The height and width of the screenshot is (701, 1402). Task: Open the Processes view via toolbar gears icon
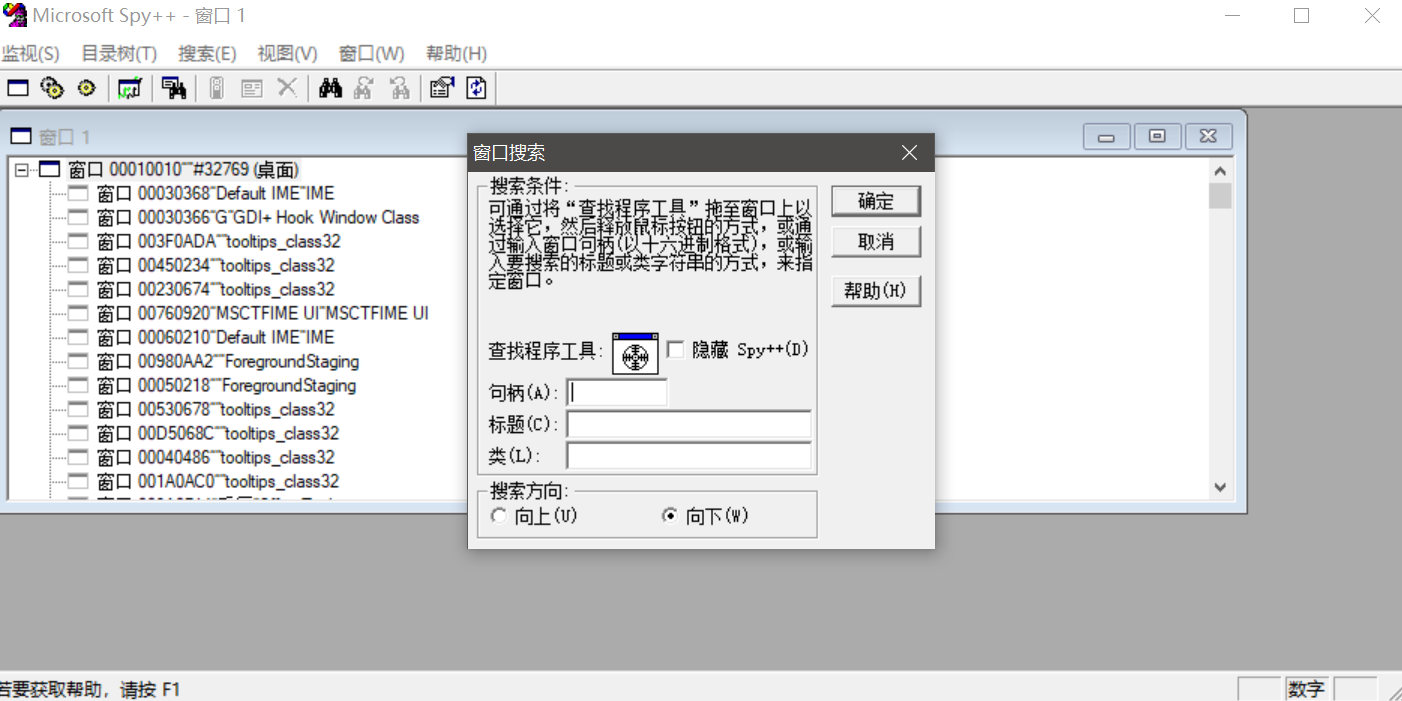pos(52,89)
